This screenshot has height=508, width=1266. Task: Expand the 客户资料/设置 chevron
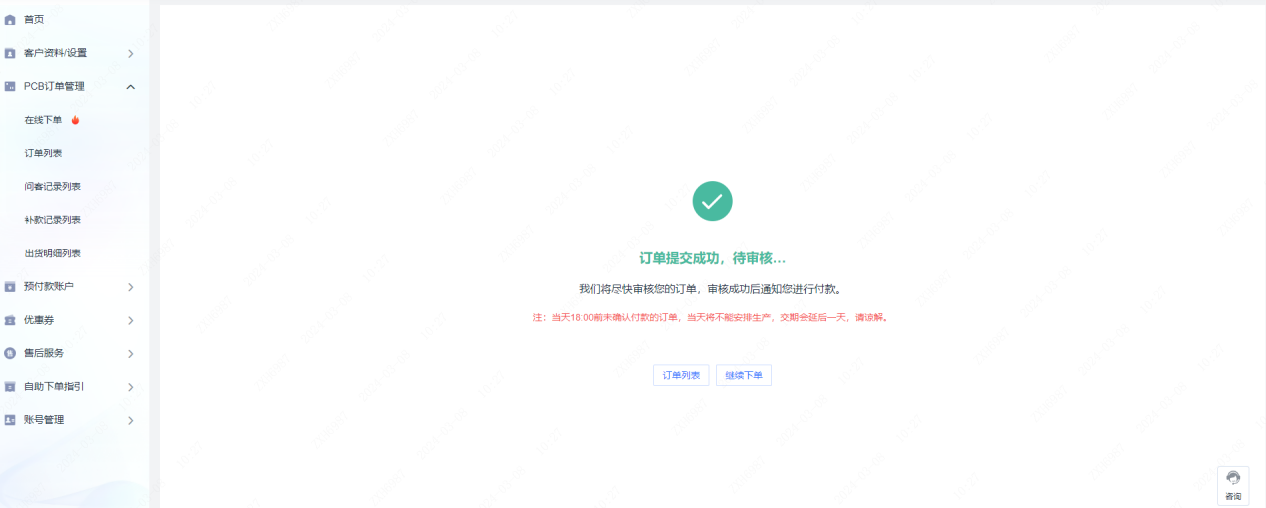point(131,53)
